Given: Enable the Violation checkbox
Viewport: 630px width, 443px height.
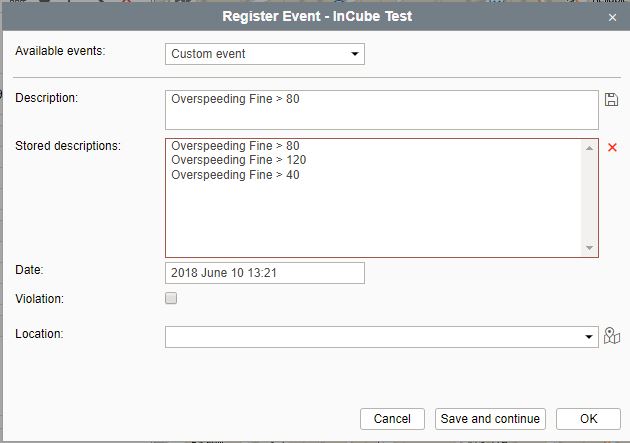Looking at the screenshot, I should point(171,298).
